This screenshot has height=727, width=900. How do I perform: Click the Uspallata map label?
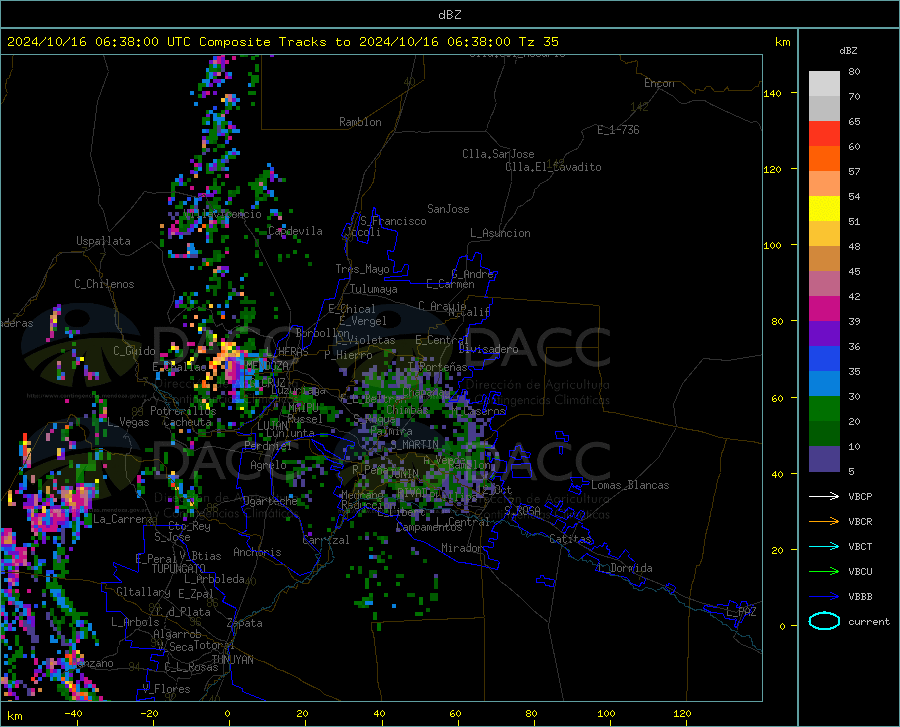tap(103, 241)
